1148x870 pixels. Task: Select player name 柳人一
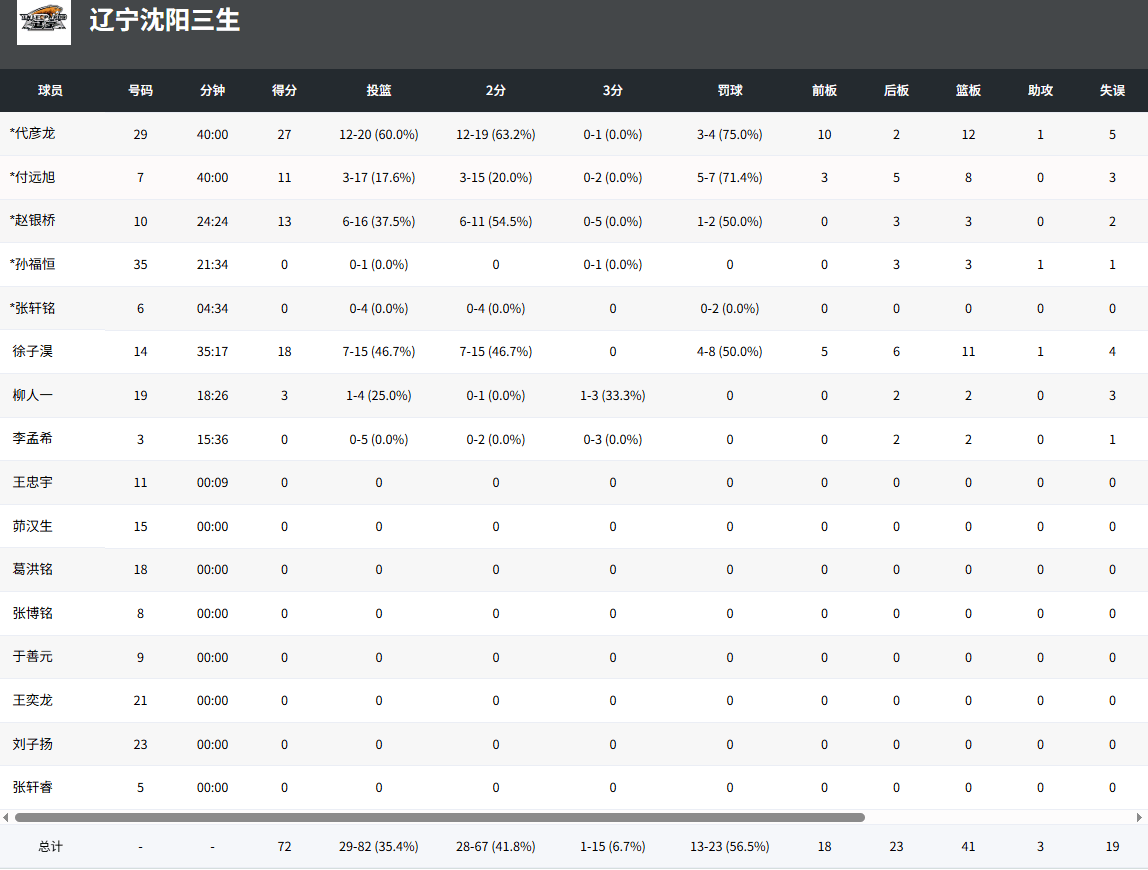pyautogui.click(x=32, y=395)
